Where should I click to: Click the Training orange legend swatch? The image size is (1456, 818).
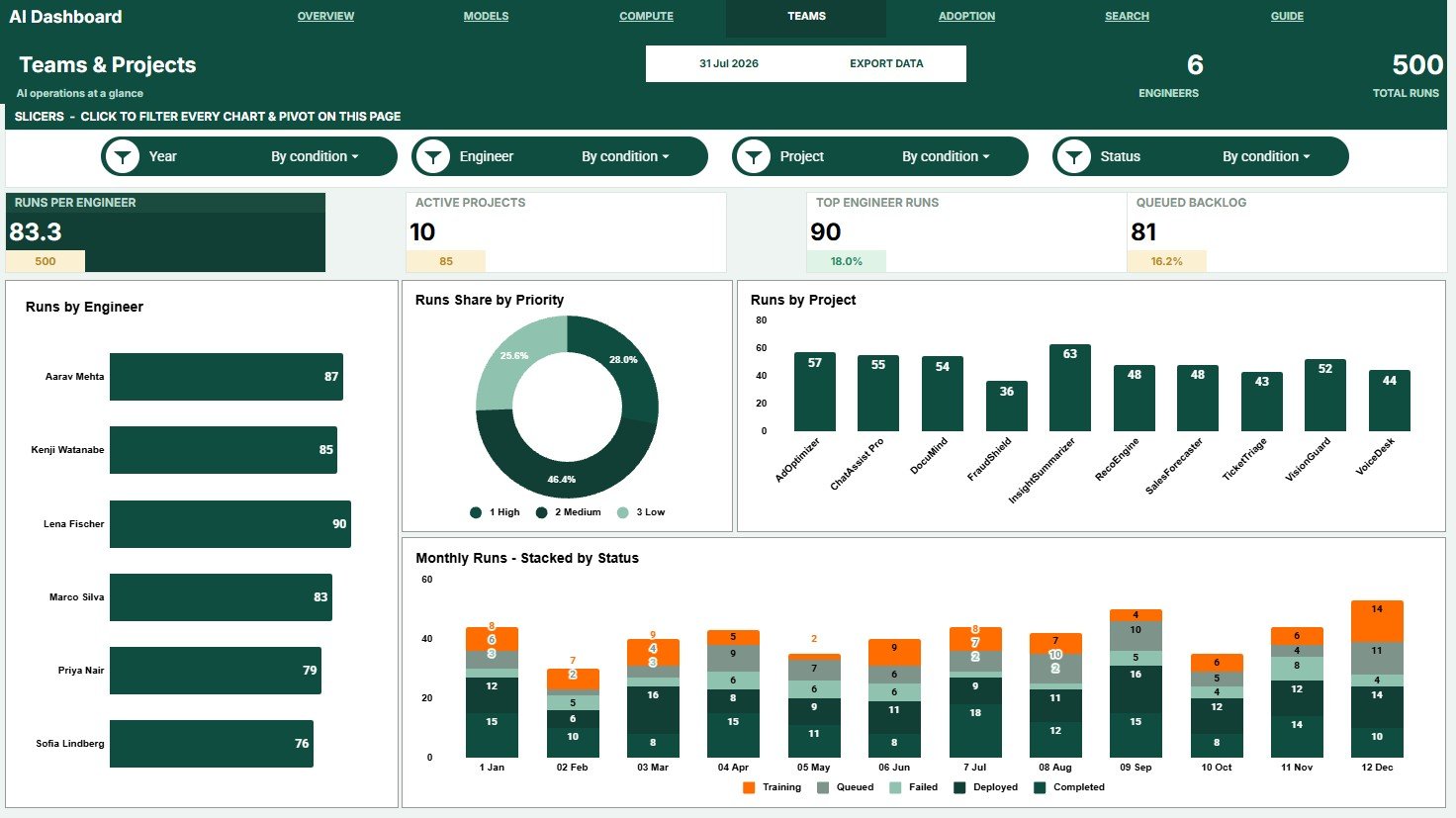[749, 787]
